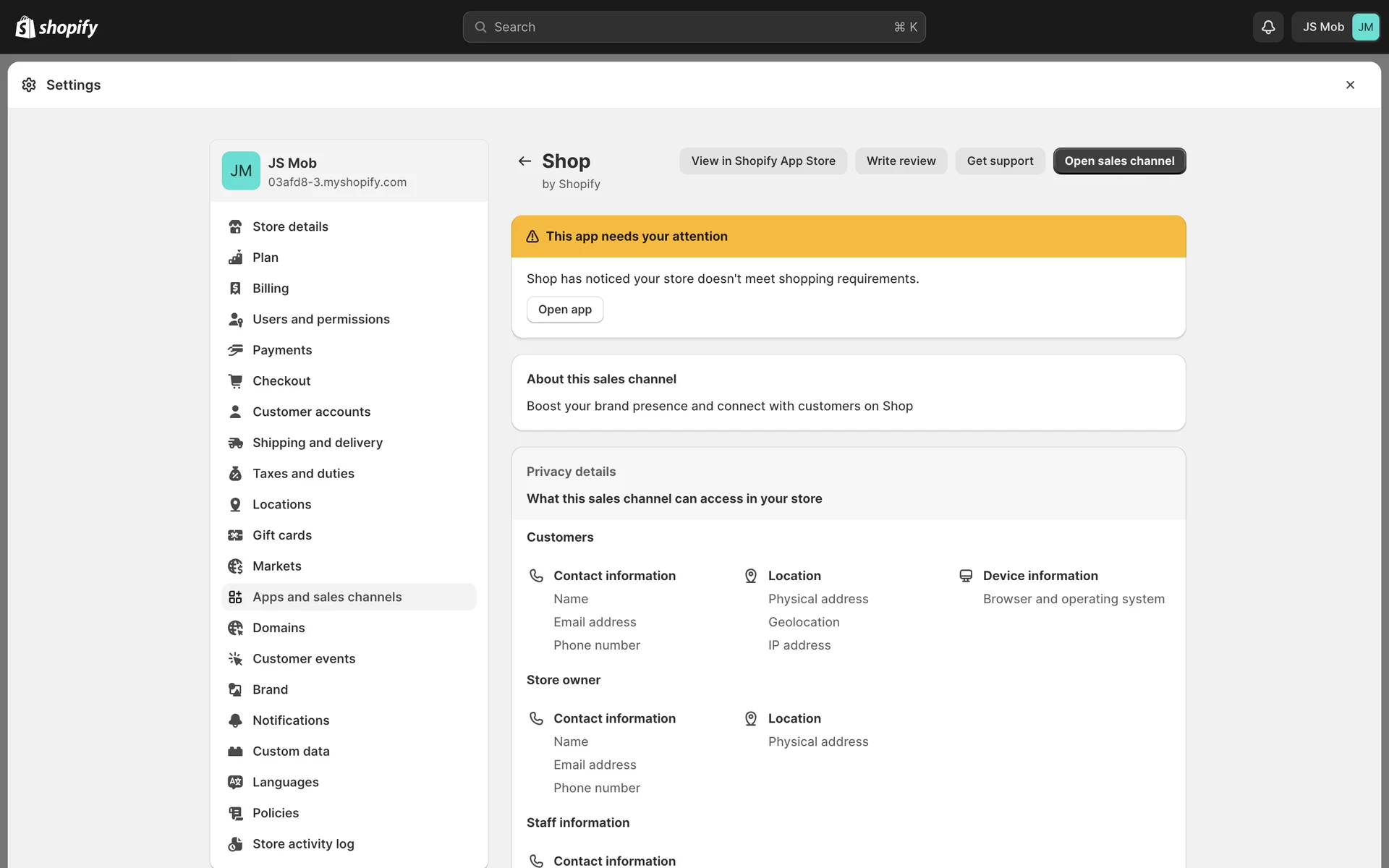
Task: Click the Gift cards icon
Action: pos(235,535)
